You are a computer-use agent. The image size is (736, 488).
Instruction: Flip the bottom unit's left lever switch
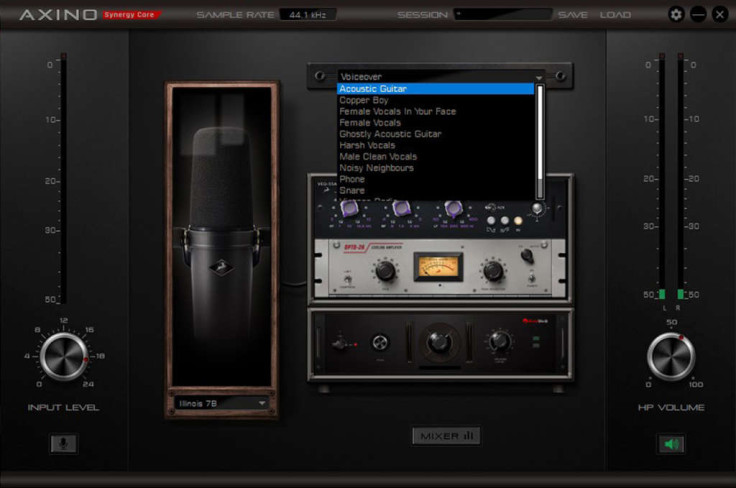(341, 344)
